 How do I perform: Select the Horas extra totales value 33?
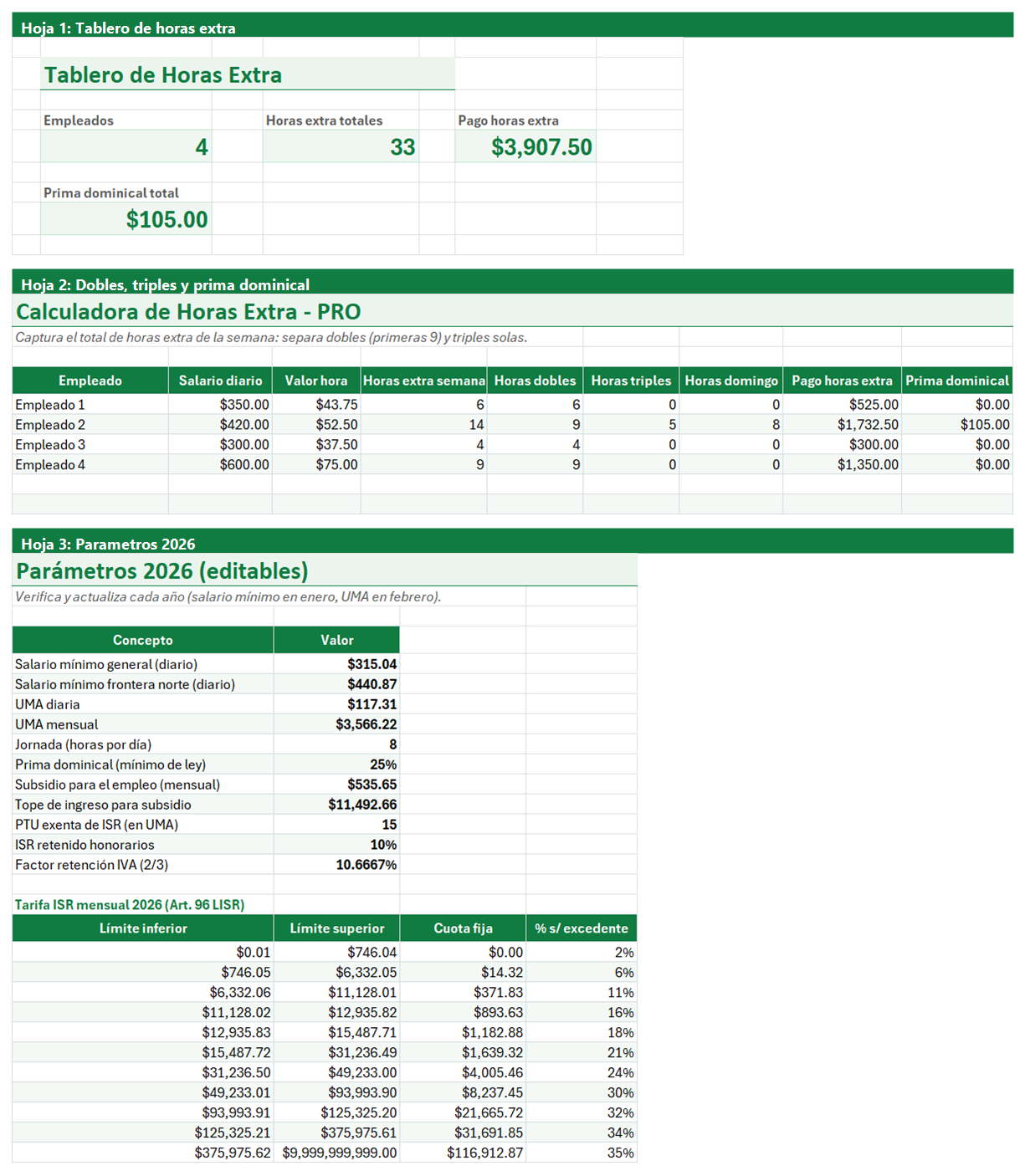341,146
